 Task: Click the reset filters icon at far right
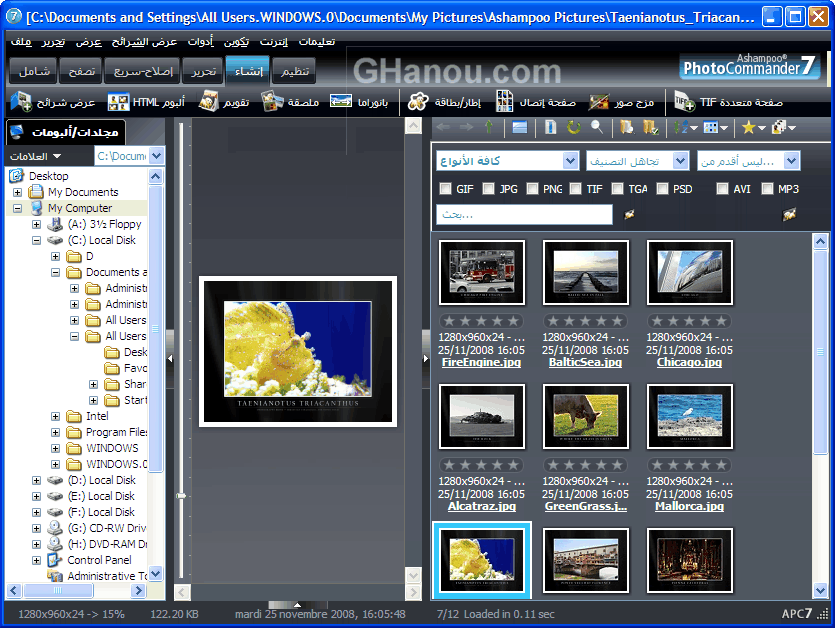coord(789,215)
